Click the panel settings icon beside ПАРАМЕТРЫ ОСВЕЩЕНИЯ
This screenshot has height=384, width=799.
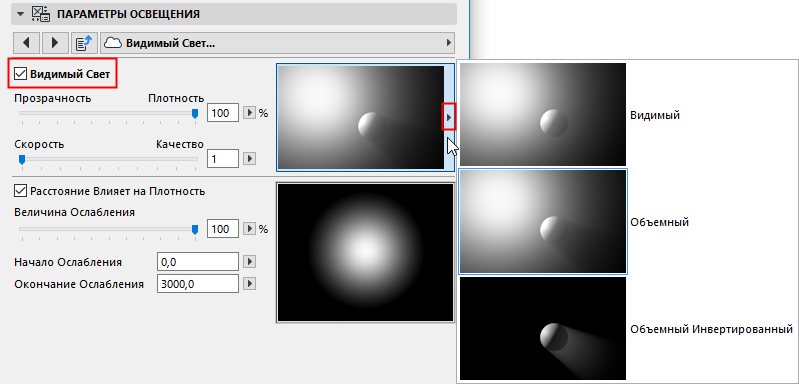pyautogui.click(x=40, y=14)
